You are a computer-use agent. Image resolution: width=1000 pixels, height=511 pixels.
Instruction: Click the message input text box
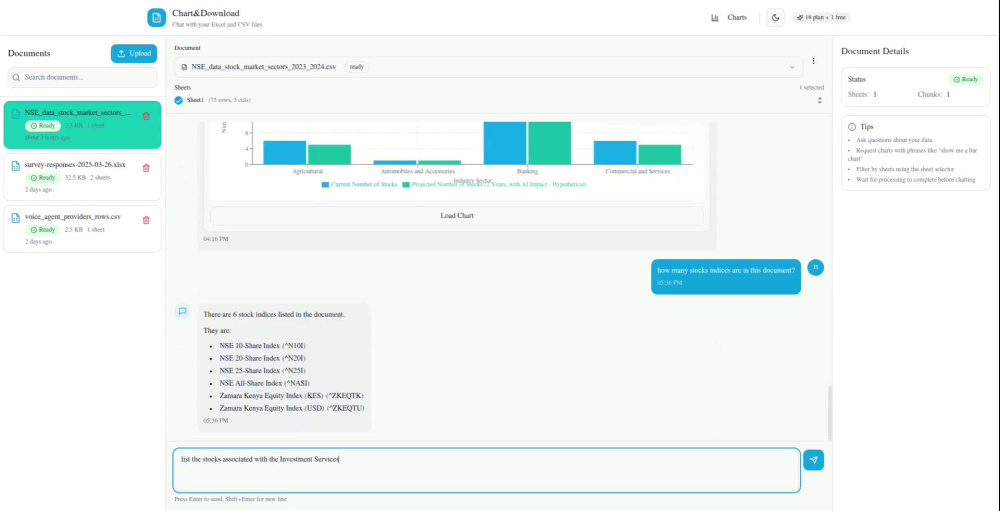click(x=487, y=470)
